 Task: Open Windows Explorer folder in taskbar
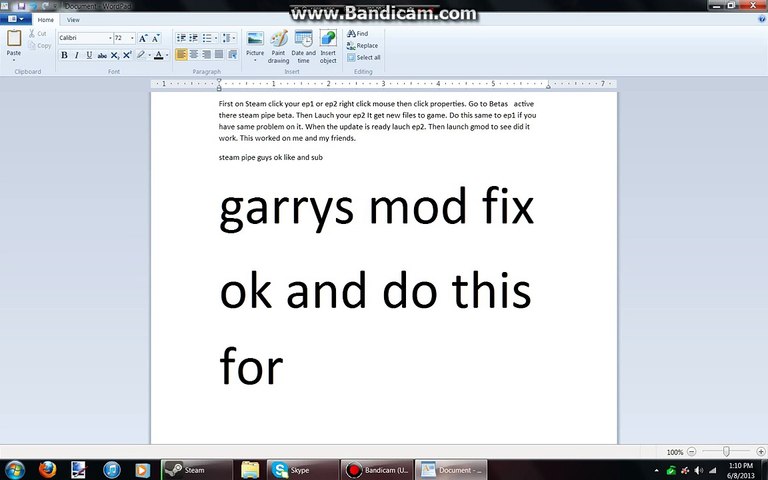click(x=249, y=470)
